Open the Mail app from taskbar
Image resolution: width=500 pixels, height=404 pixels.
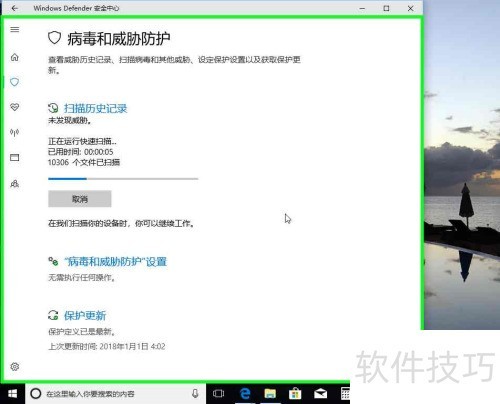point(320,394)
